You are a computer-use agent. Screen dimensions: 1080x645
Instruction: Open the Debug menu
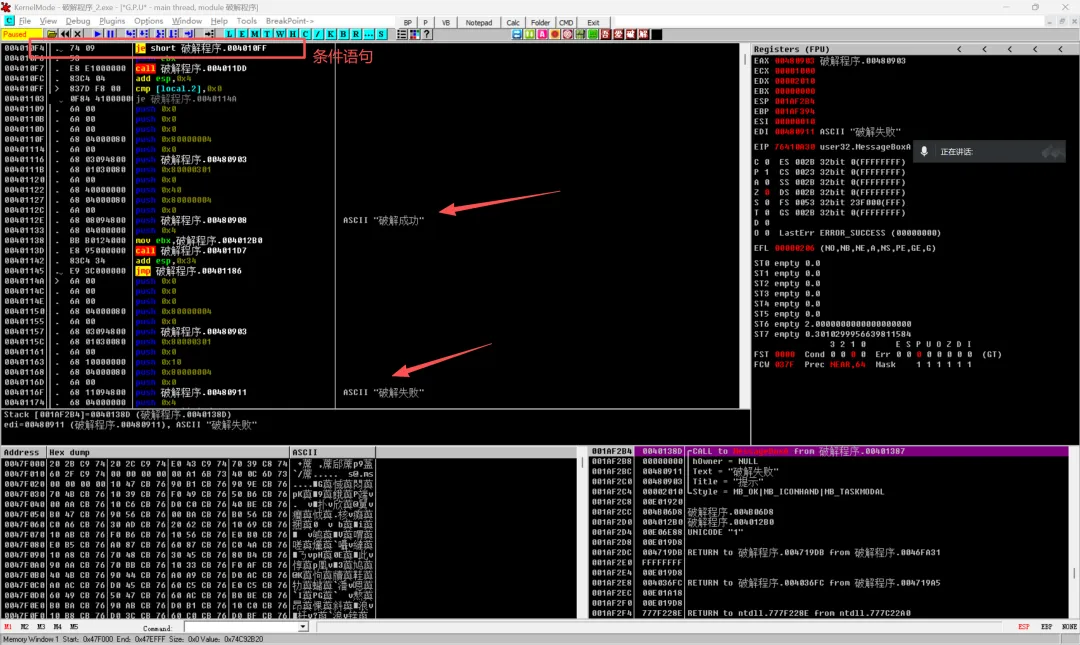(x=78, y=21)
